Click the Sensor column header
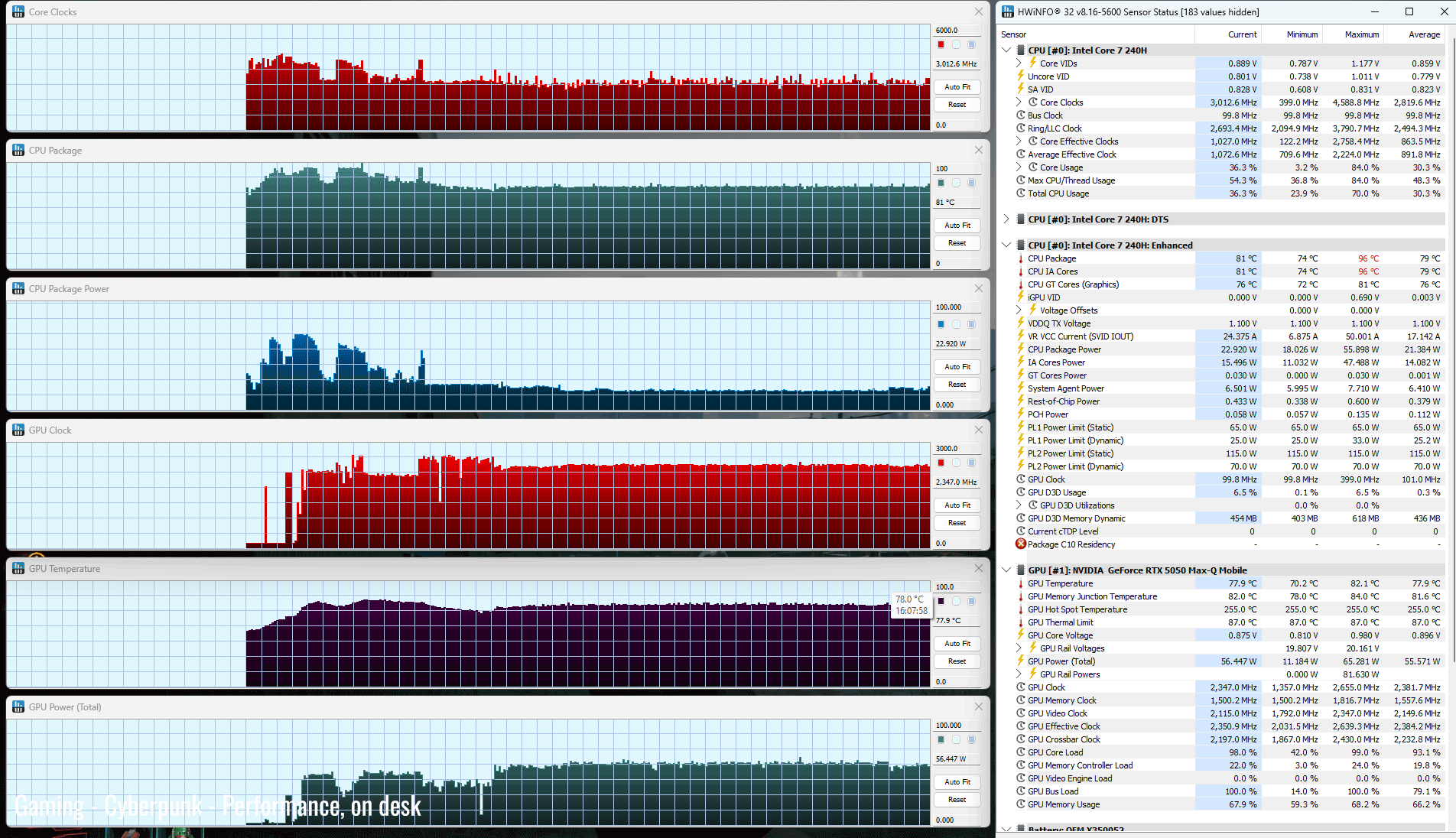This screenshot has width=1456, height=838. pyautogui.click(x=1095, y=34)
